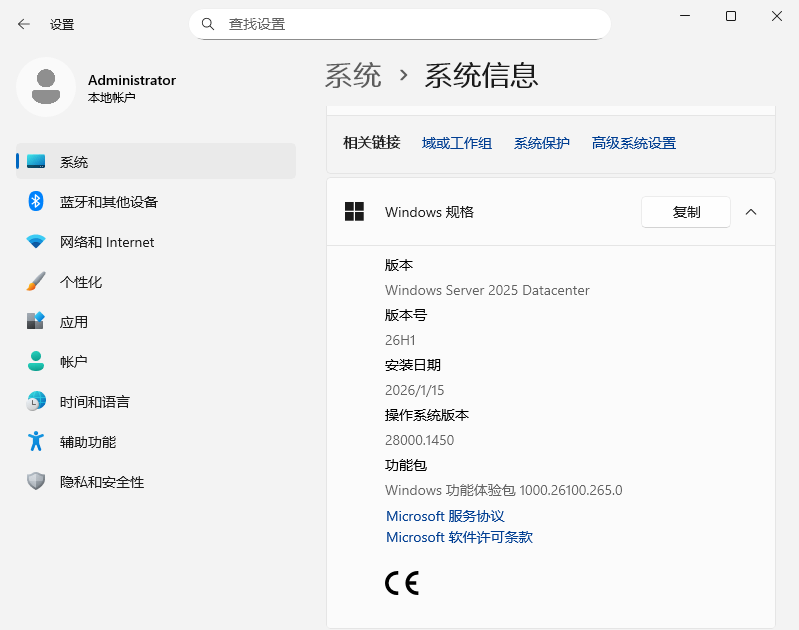This screenshot has height=630, width=799.
Task: Open 蓝牙和其他设备 settings
Action: (x=156, y=201)
